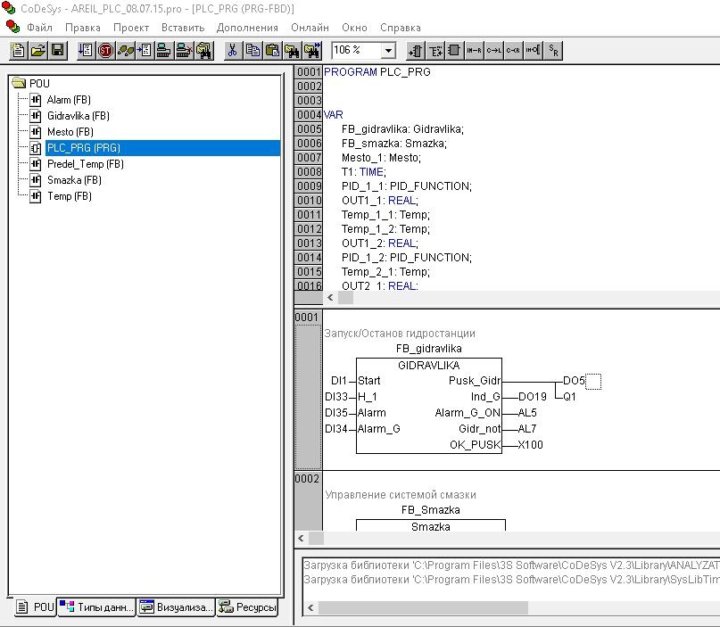Select Gidravlika (FB) in the POU tree
The height and width of the screenshot is (627, 720).
77,116
